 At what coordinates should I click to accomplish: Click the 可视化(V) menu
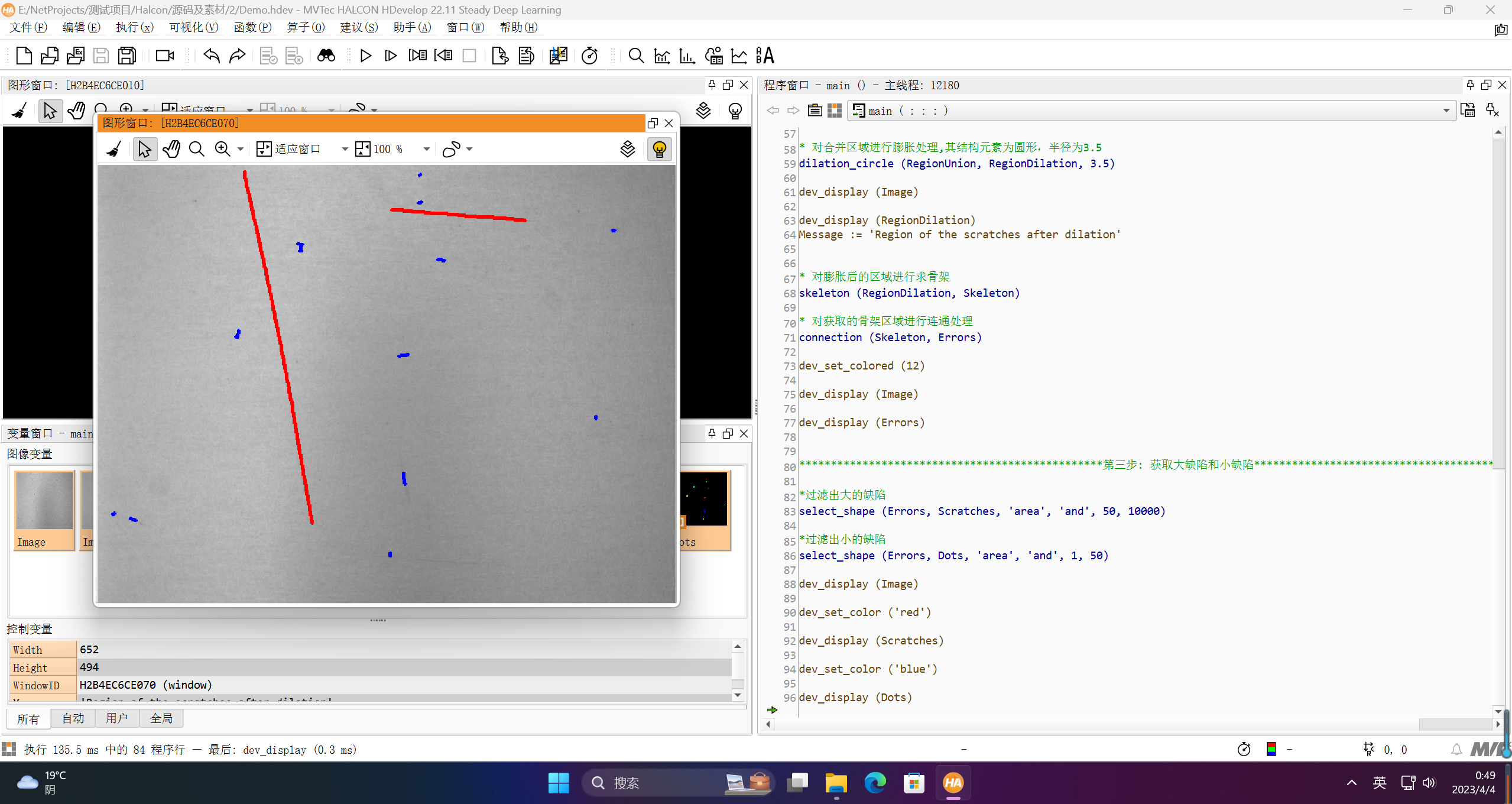[x=193, y=27]
